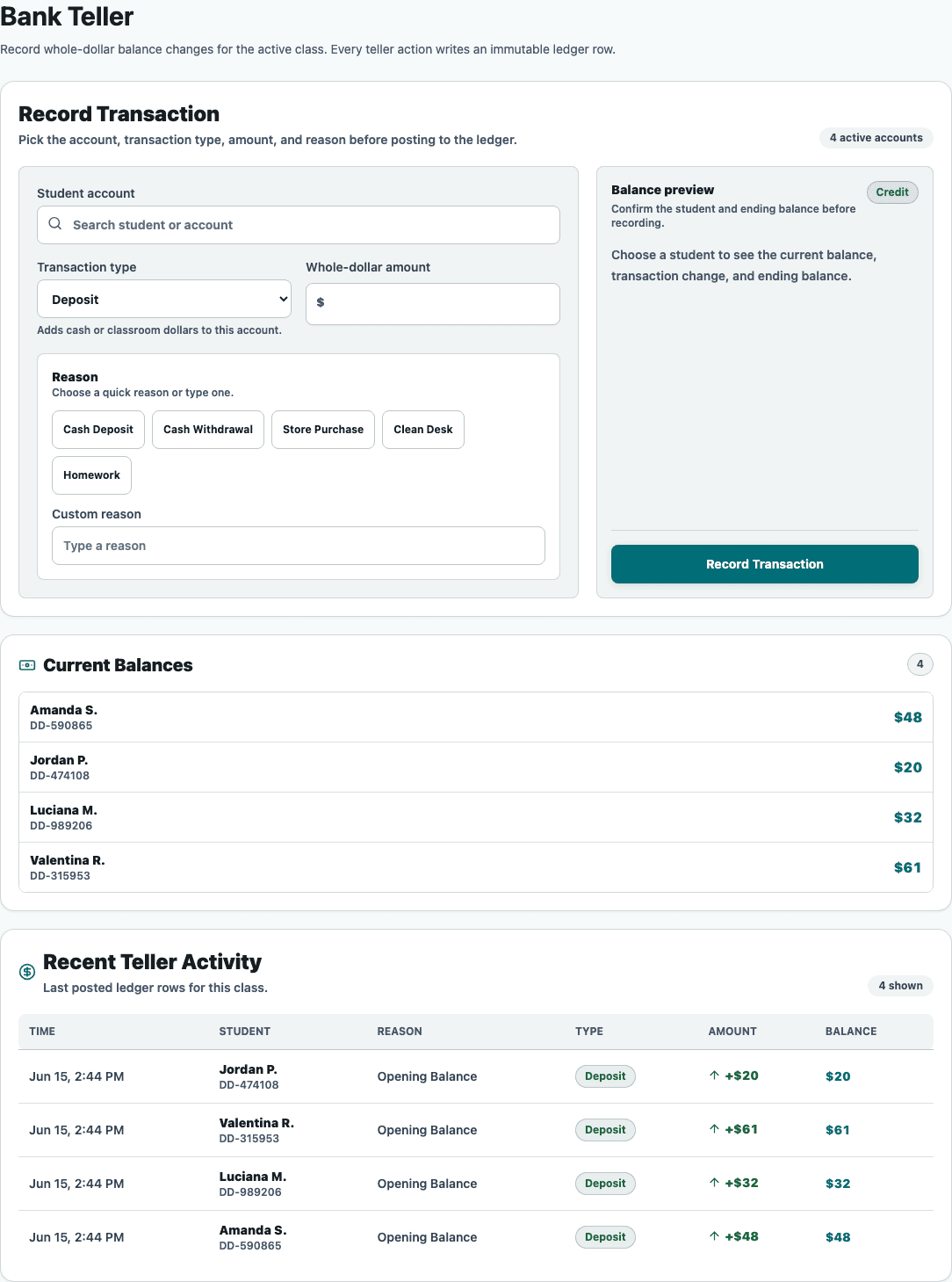
Task: Choose the Store Purchase quick reason
Action: [x=323, y=430]
